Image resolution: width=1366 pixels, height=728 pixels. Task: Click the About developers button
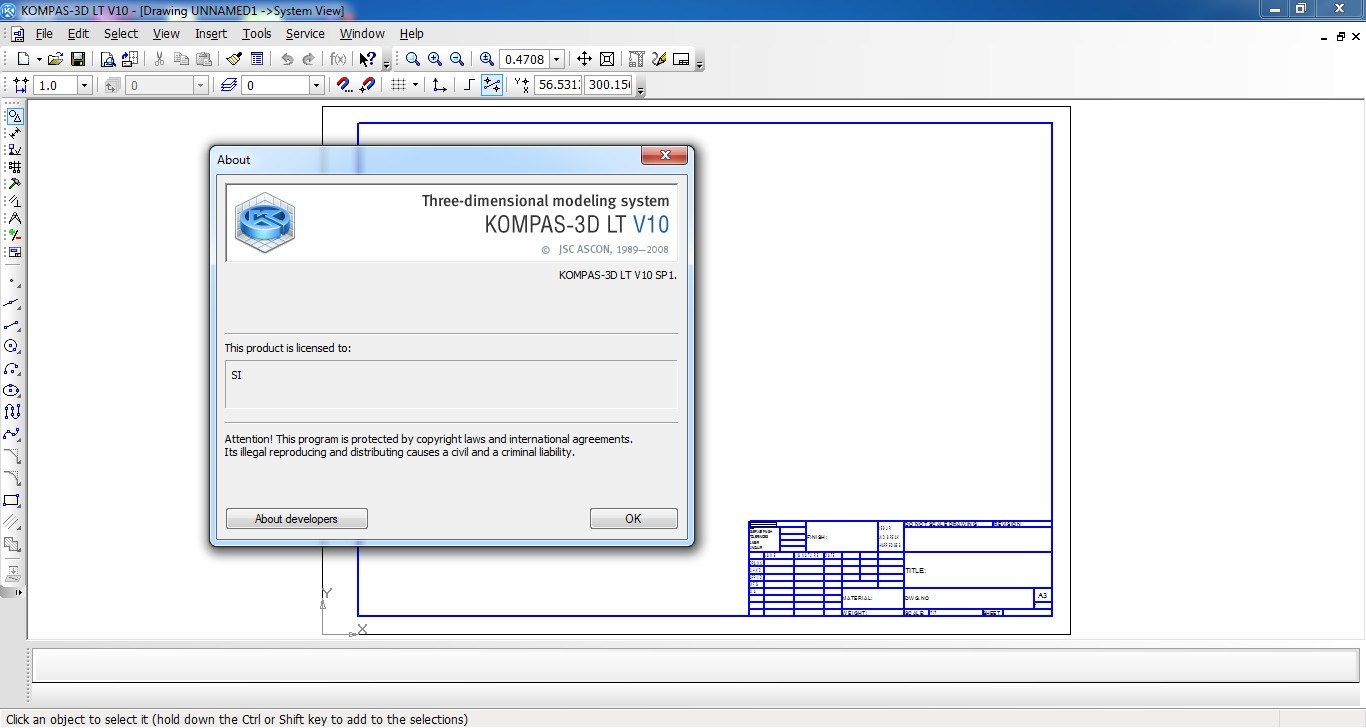click(297, 519)
